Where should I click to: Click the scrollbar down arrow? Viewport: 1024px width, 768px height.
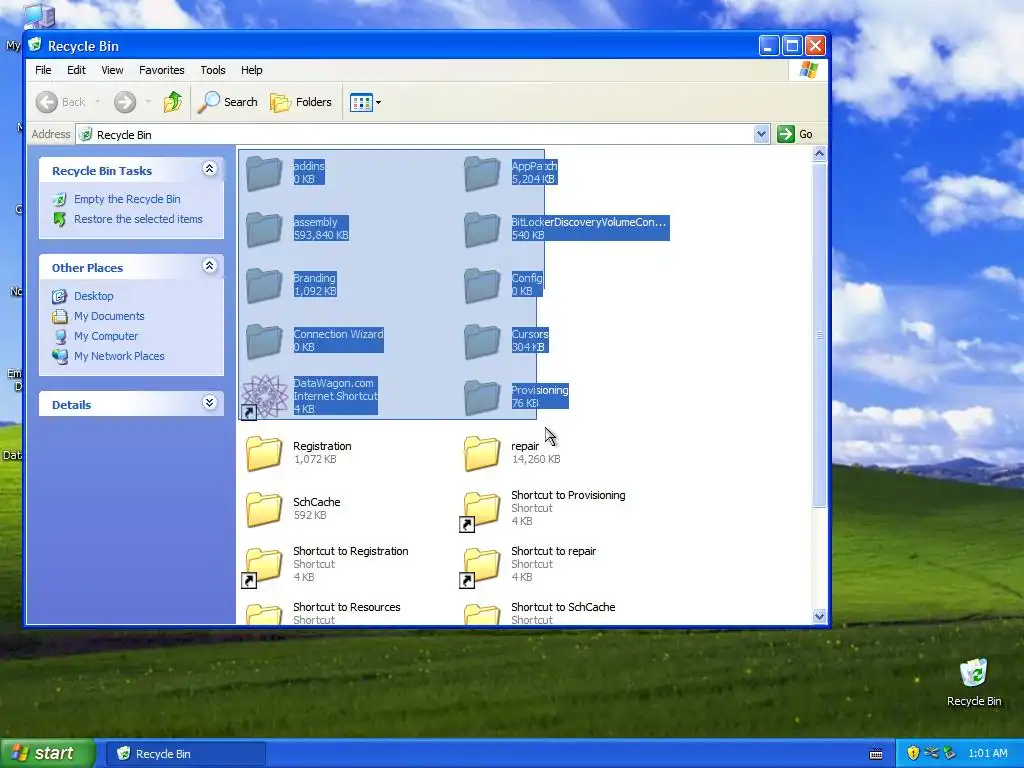click(819, 616)
